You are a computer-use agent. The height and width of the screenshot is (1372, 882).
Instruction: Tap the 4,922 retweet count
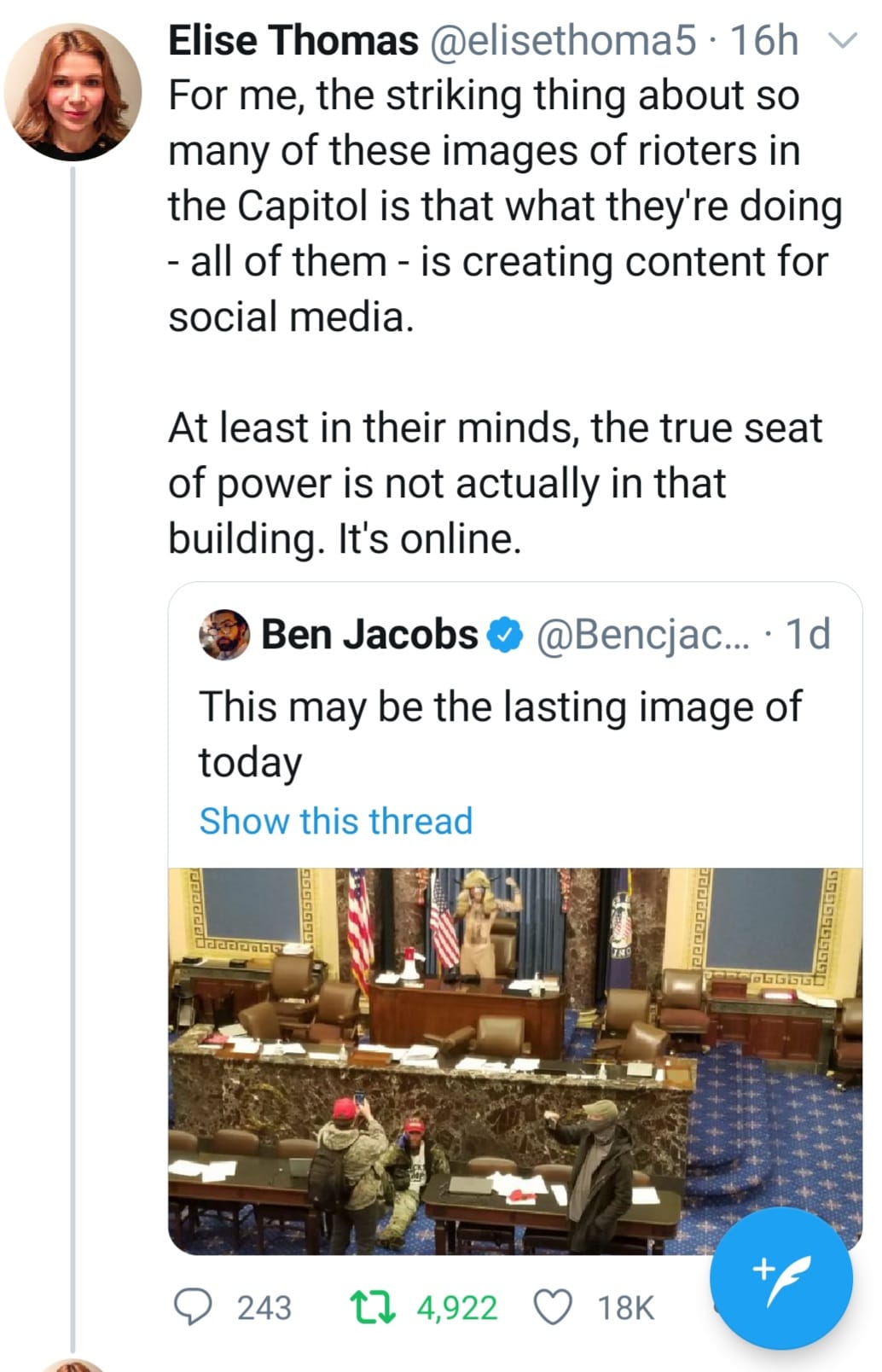tap(456, 1307)
